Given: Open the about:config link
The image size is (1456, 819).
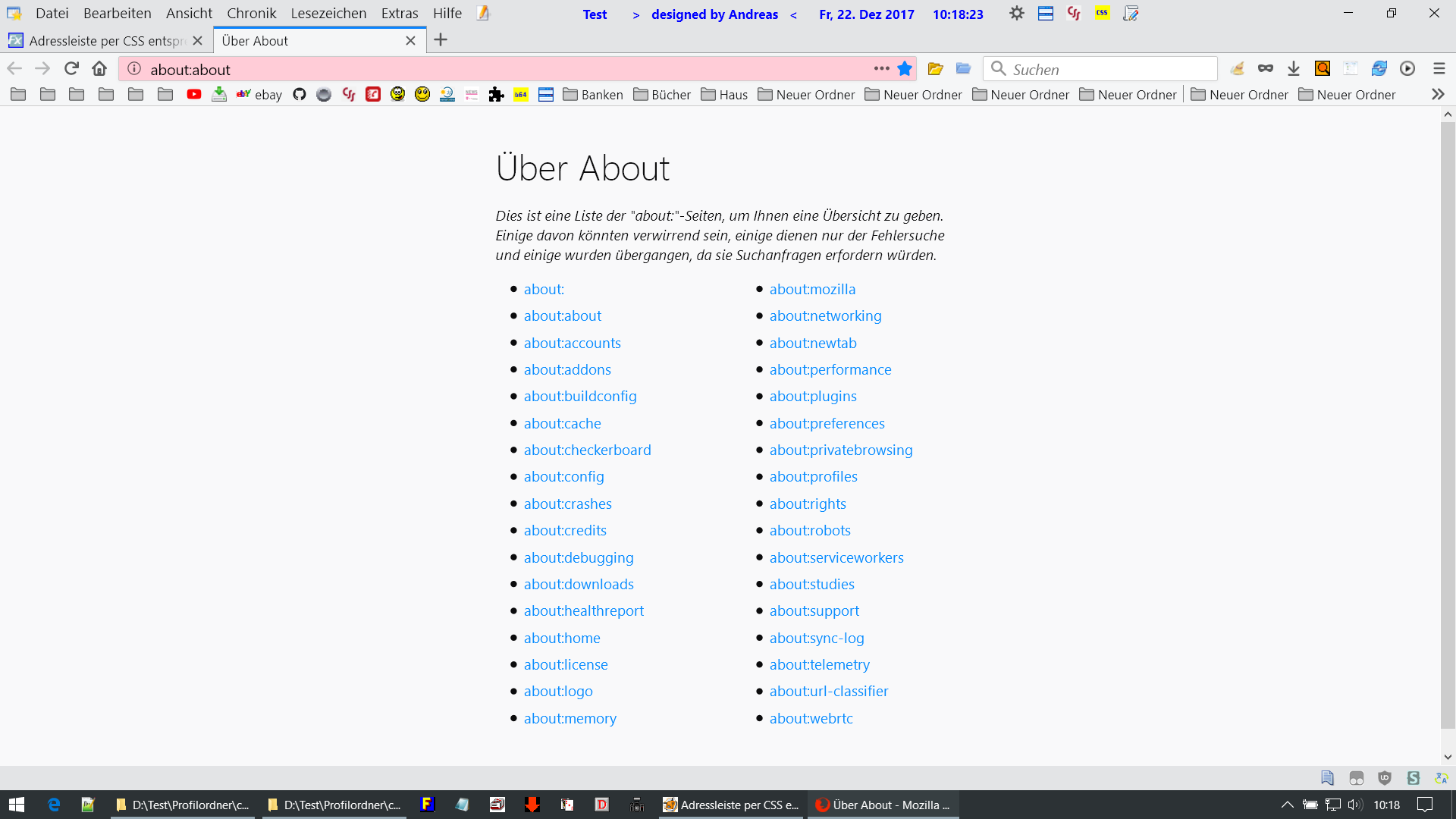Looking at the screenshot, I should (563, 477).
